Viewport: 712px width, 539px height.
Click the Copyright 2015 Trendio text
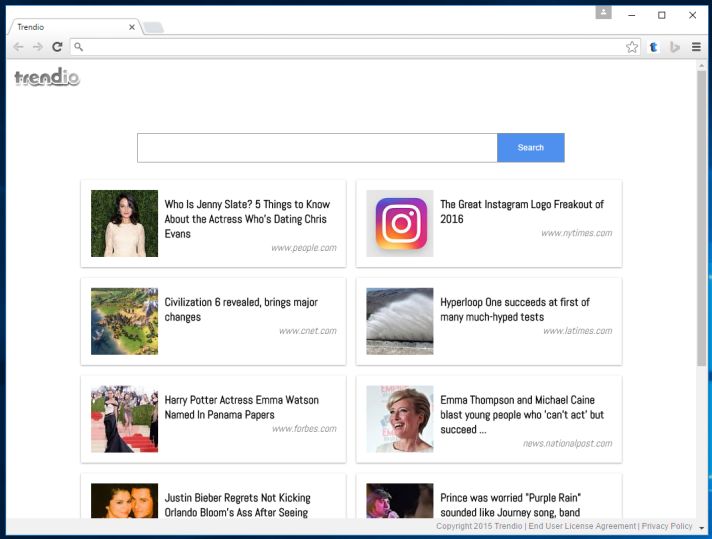pos(479,526)
